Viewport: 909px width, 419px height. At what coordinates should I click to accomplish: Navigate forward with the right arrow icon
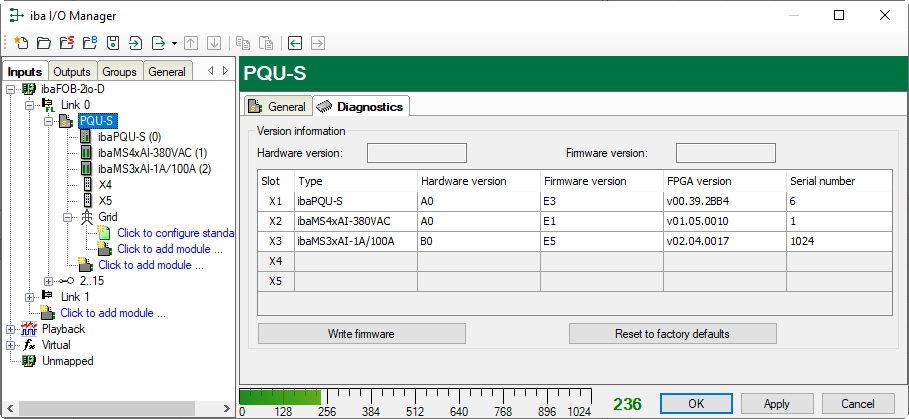point(318,43)
